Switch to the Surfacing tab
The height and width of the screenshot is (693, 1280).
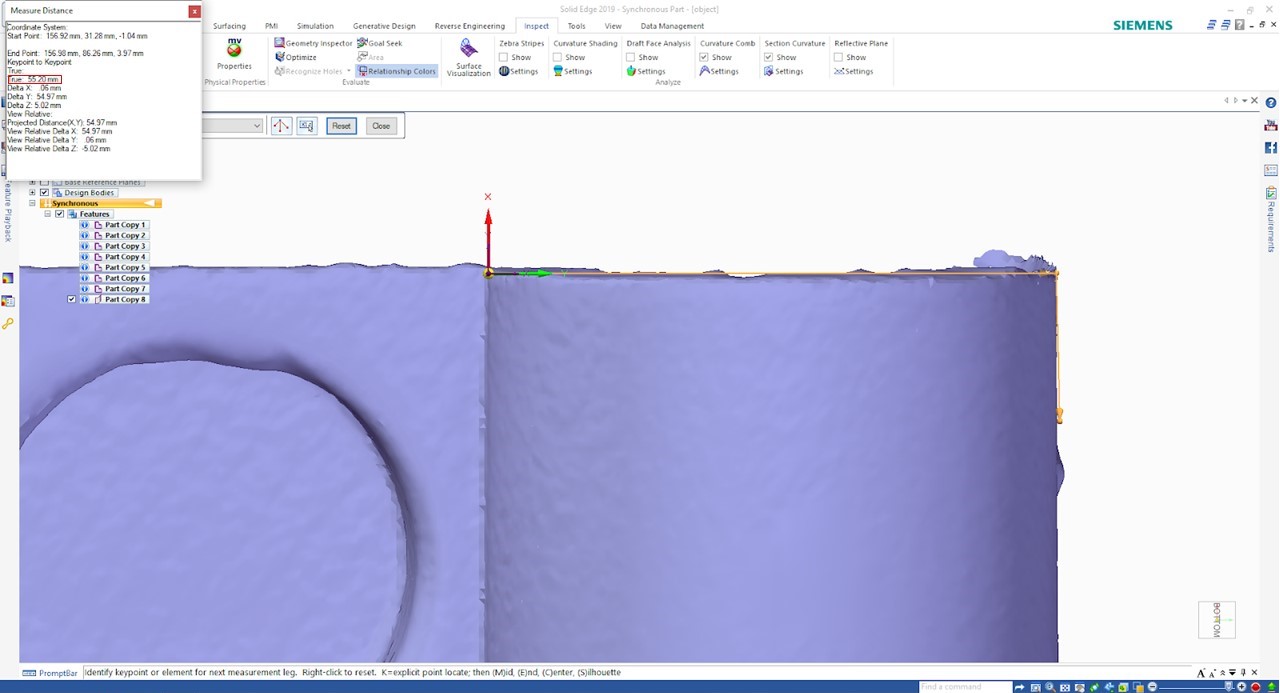coord(229,26)
